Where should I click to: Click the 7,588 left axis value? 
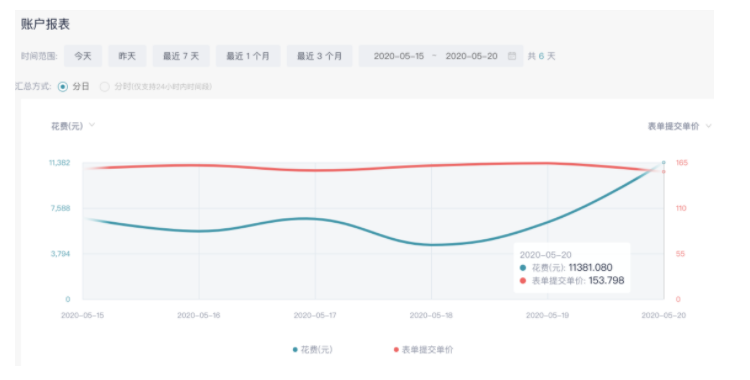(60, 208)
